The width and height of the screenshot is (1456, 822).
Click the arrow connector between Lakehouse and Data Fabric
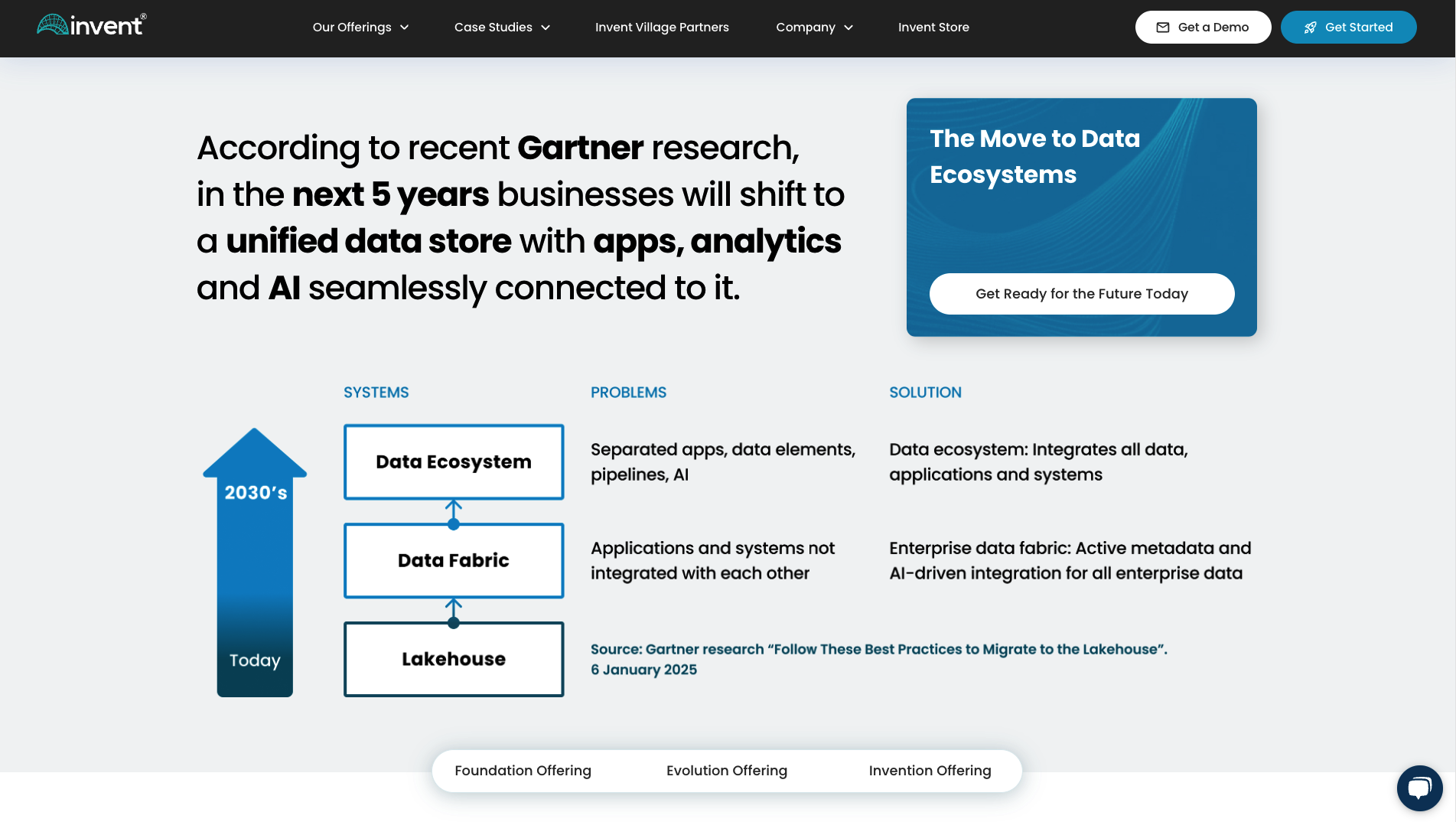(454, 612)
